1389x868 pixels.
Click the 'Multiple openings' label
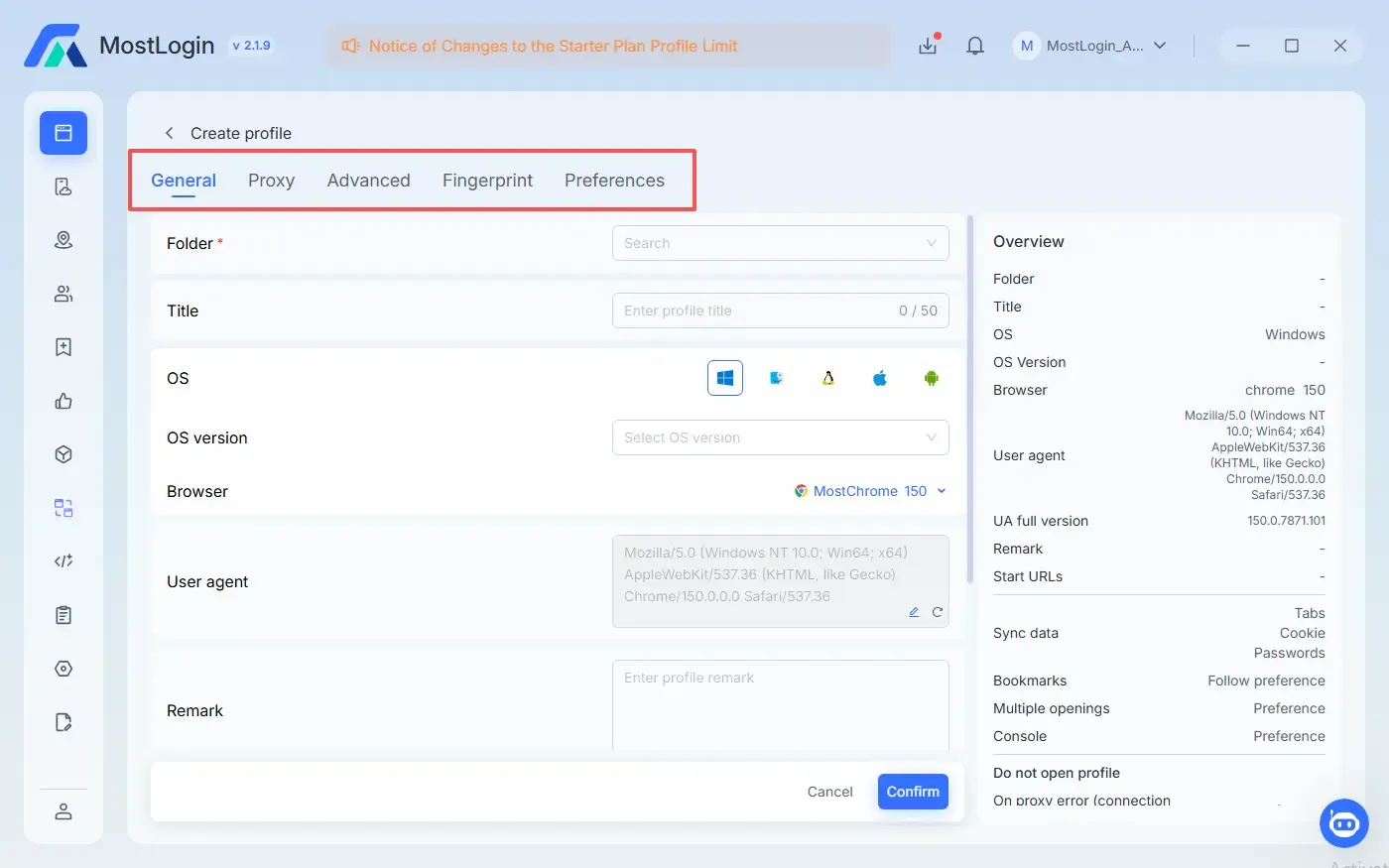(1052, 708)
